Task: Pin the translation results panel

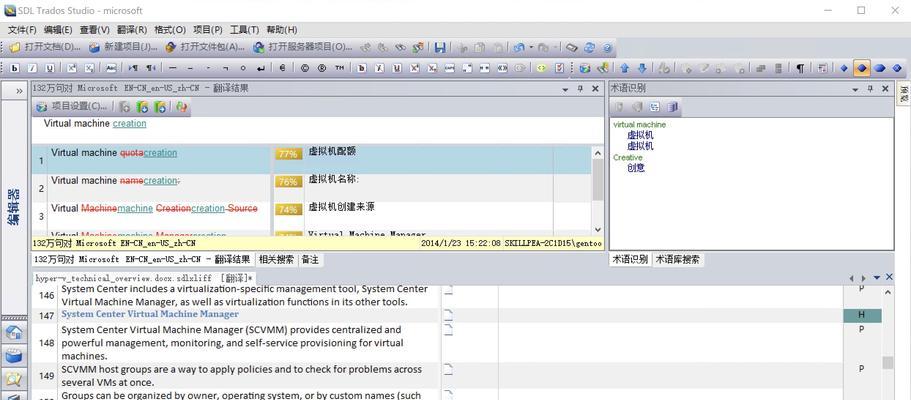Action: point(580,89)
